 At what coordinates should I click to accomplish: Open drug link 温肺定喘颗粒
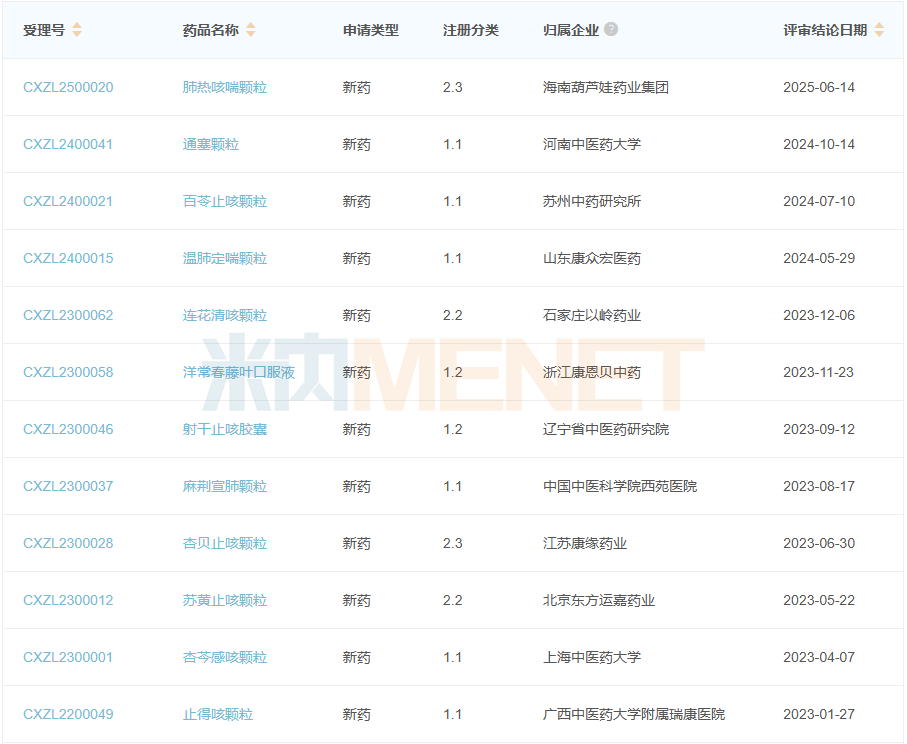click(x=225, y=258)
